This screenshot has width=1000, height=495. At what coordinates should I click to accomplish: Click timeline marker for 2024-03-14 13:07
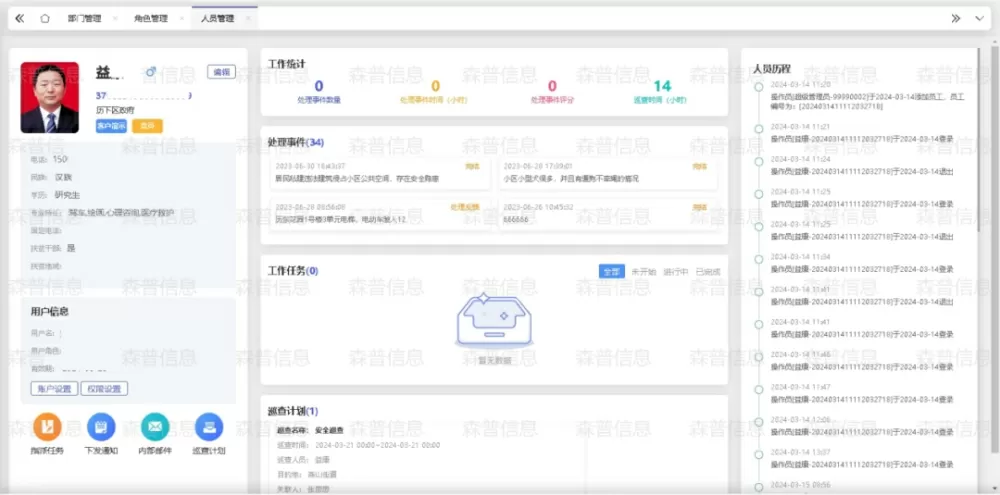coord(758,454)
